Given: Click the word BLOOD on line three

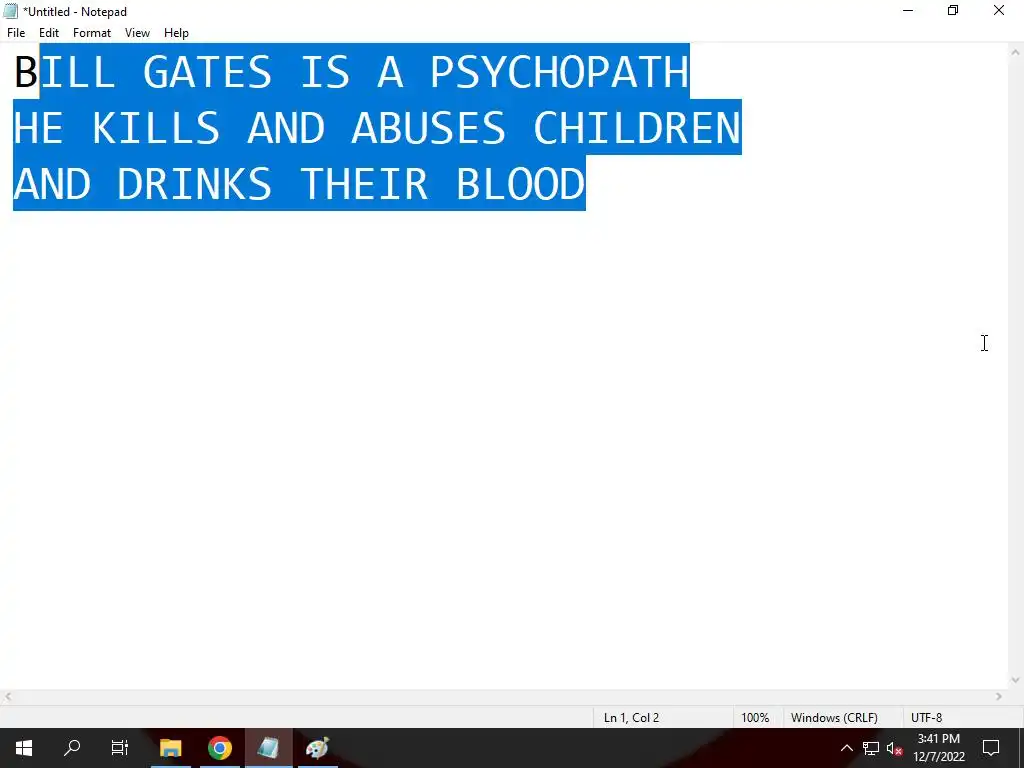Looking at the screenshot, I should (x=520, y=184).
